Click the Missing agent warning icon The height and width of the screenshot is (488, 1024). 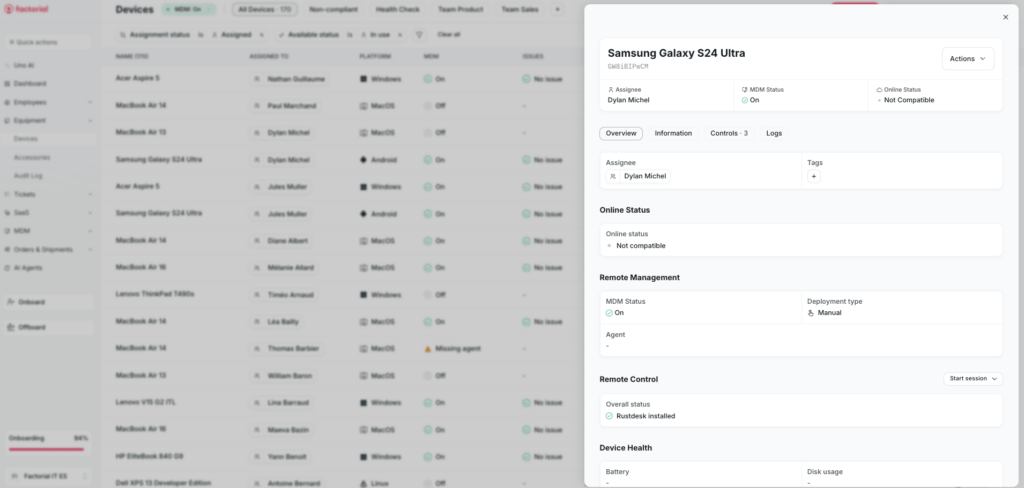pos(428,349)
